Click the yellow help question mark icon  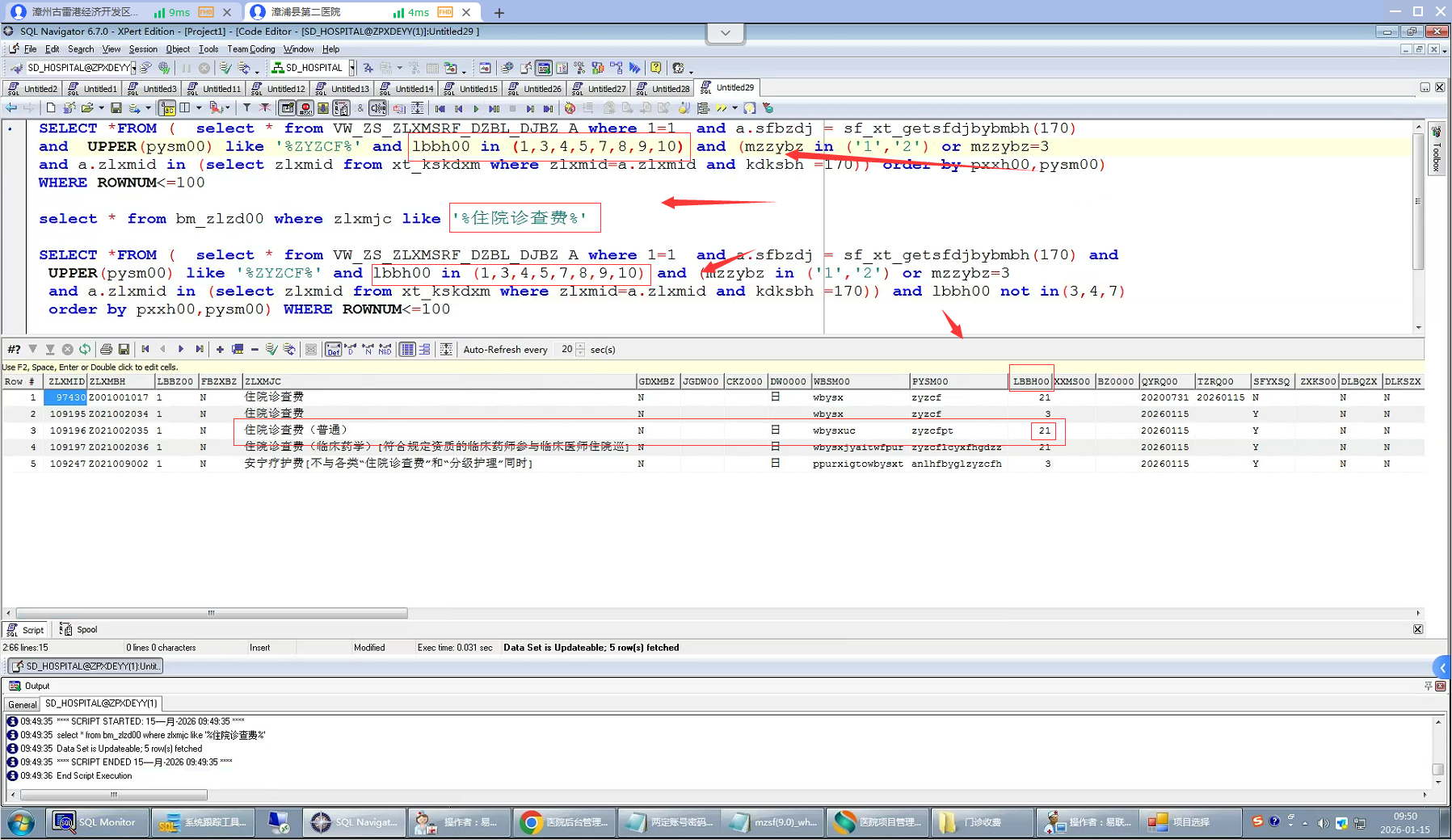(656, 68)
